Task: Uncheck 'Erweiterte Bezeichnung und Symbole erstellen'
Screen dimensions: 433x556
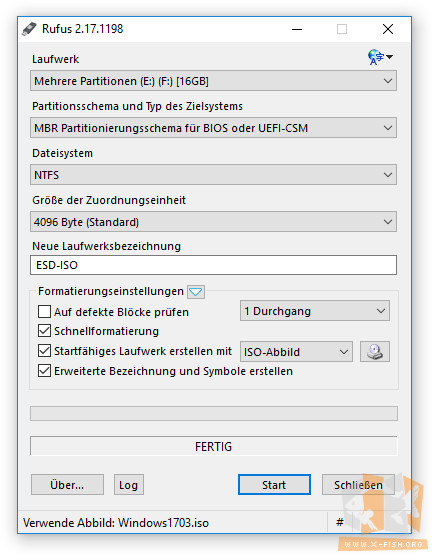Action: click(x=44, y=371)
